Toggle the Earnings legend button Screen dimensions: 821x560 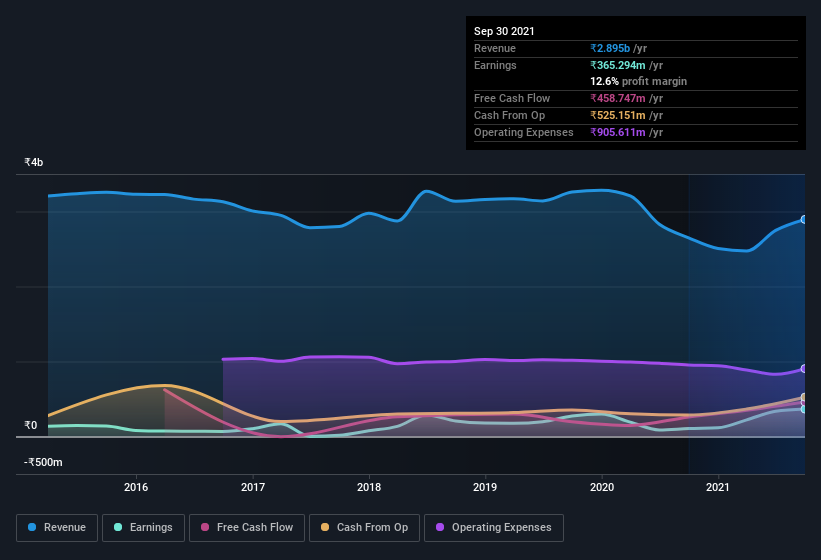[143, 528]
